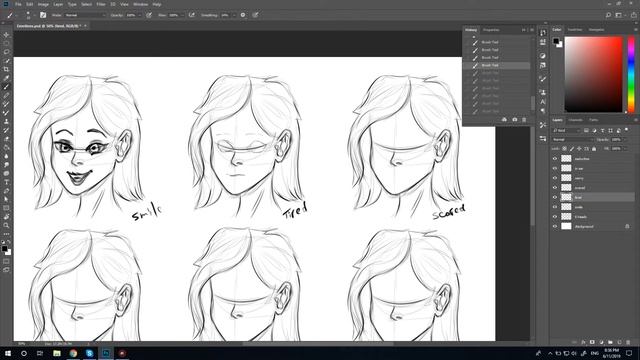Lock transparent pixels

pyautogui.click(x=564, y=149)
